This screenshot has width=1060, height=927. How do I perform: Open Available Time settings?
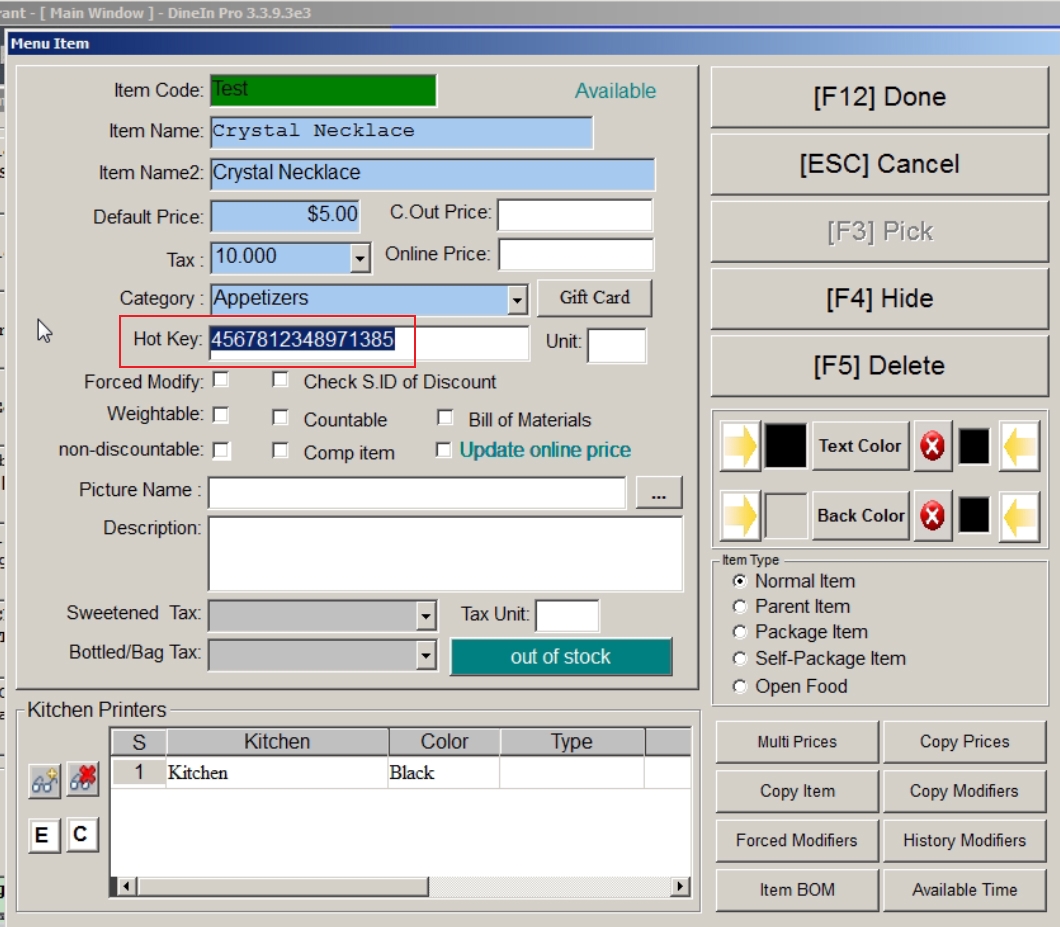tap(964, 890)
